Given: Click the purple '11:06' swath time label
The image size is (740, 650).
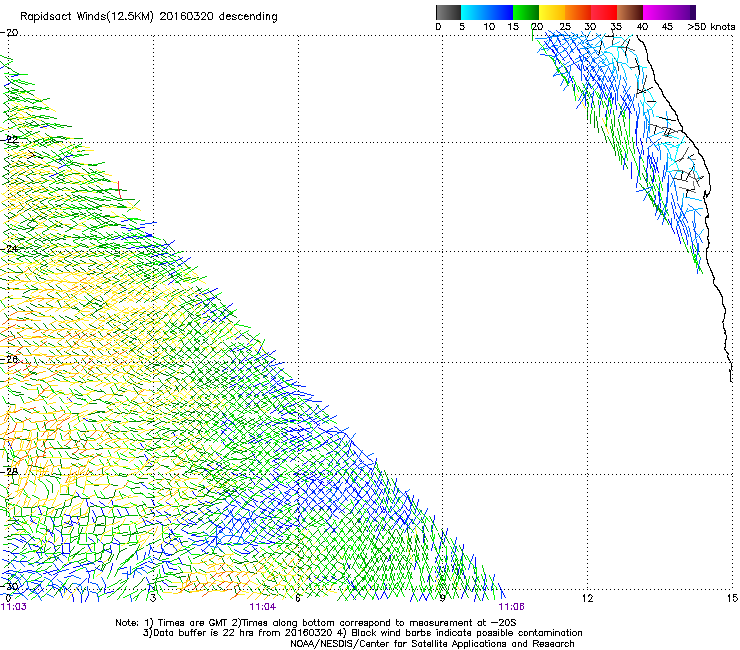Looking at the screenshot, I should (512, 607).
